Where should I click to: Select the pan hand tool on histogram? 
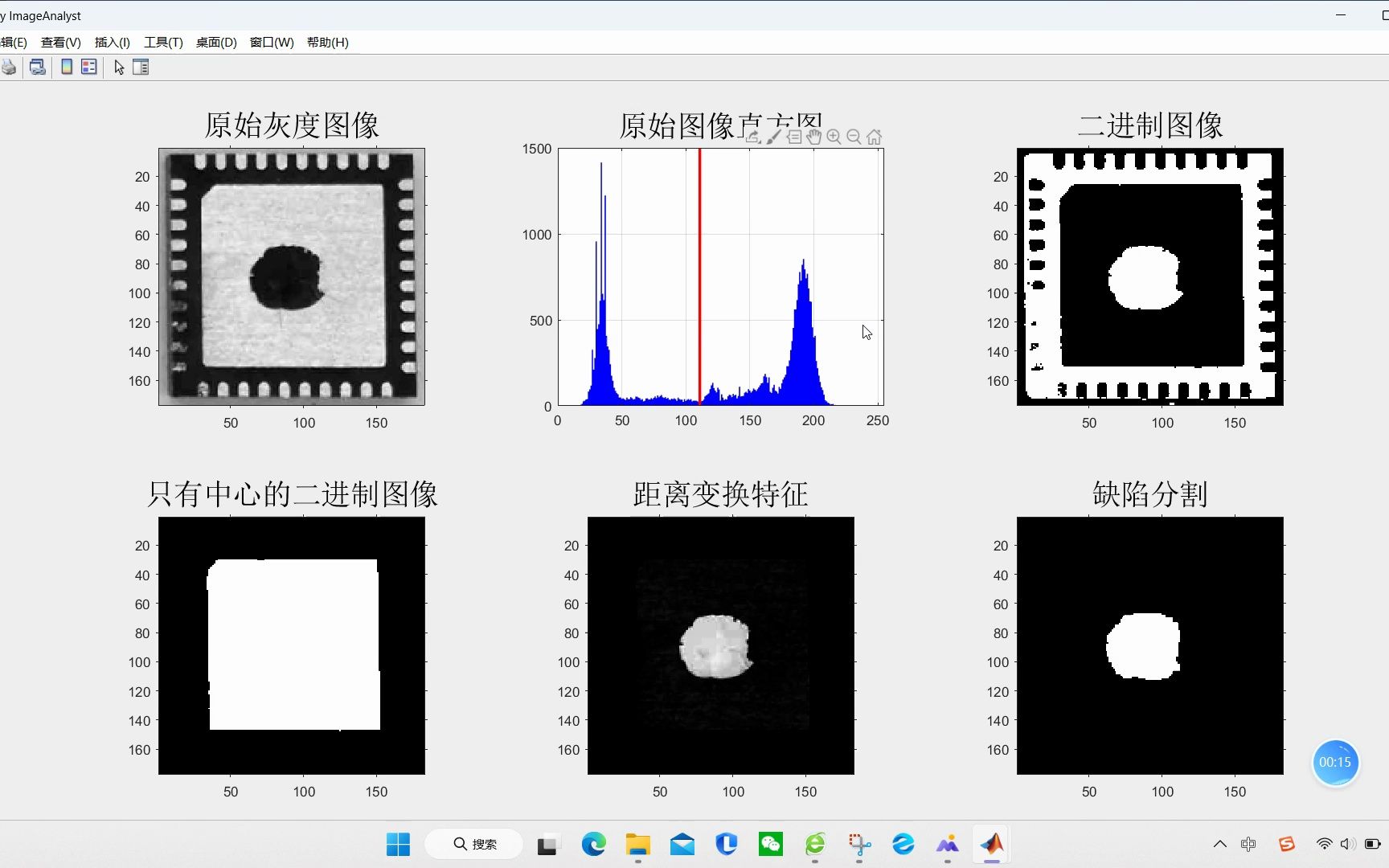pyautogui.click(x=813, y=137)
